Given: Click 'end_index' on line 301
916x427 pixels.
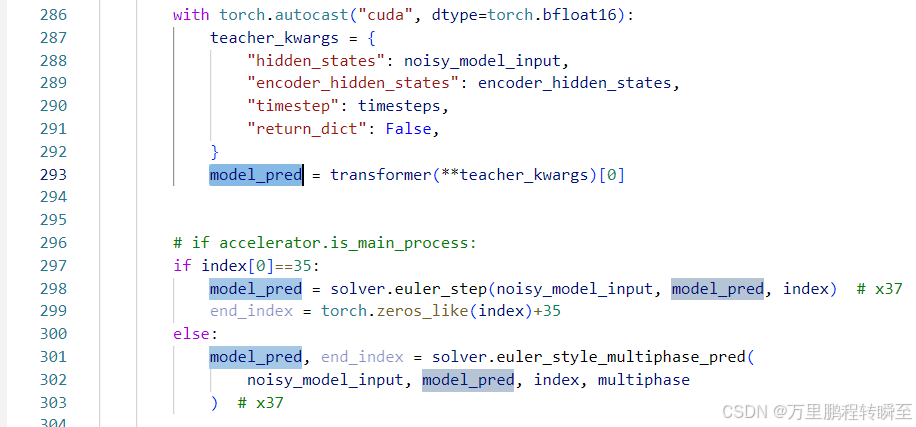Looking at the screenshot, I should pyautogui.click(x=362, y=357).
